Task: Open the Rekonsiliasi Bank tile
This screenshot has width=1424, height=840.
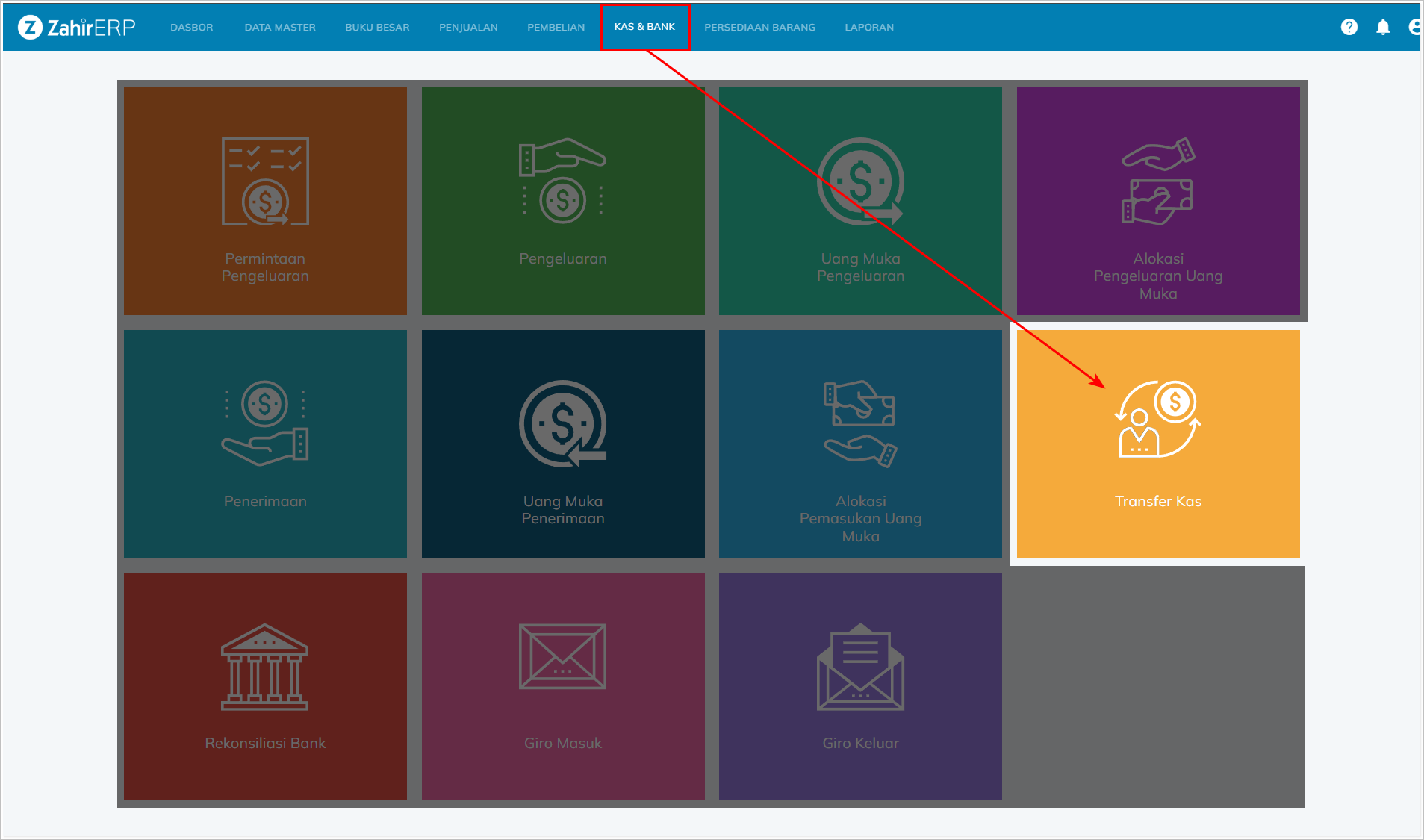Action: (x=265, y=686)
